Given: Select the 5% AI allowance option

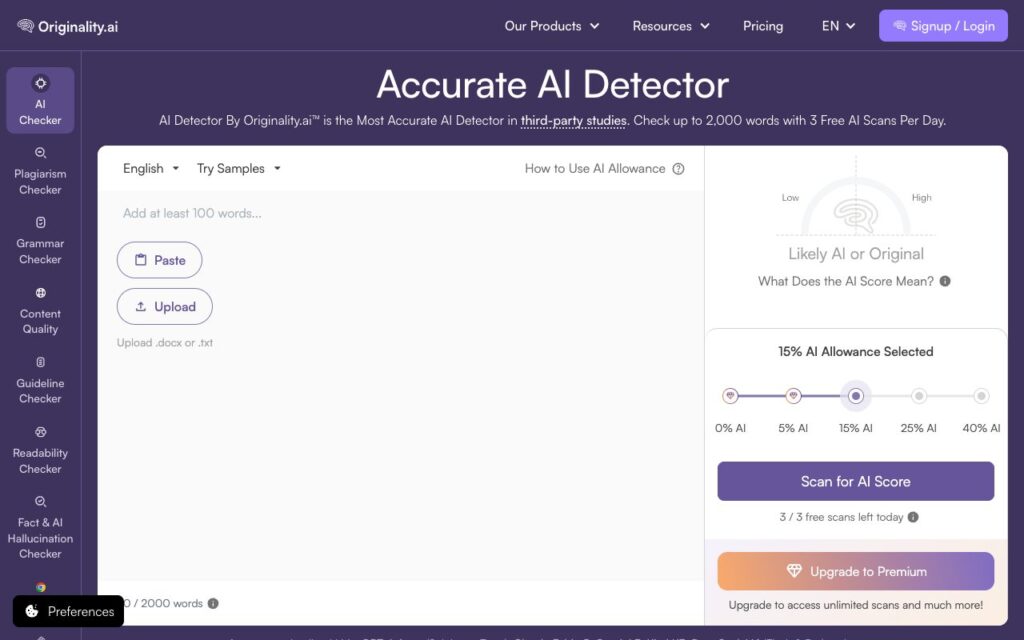Looking at the screenshot, I should click(x=793, y=396).
